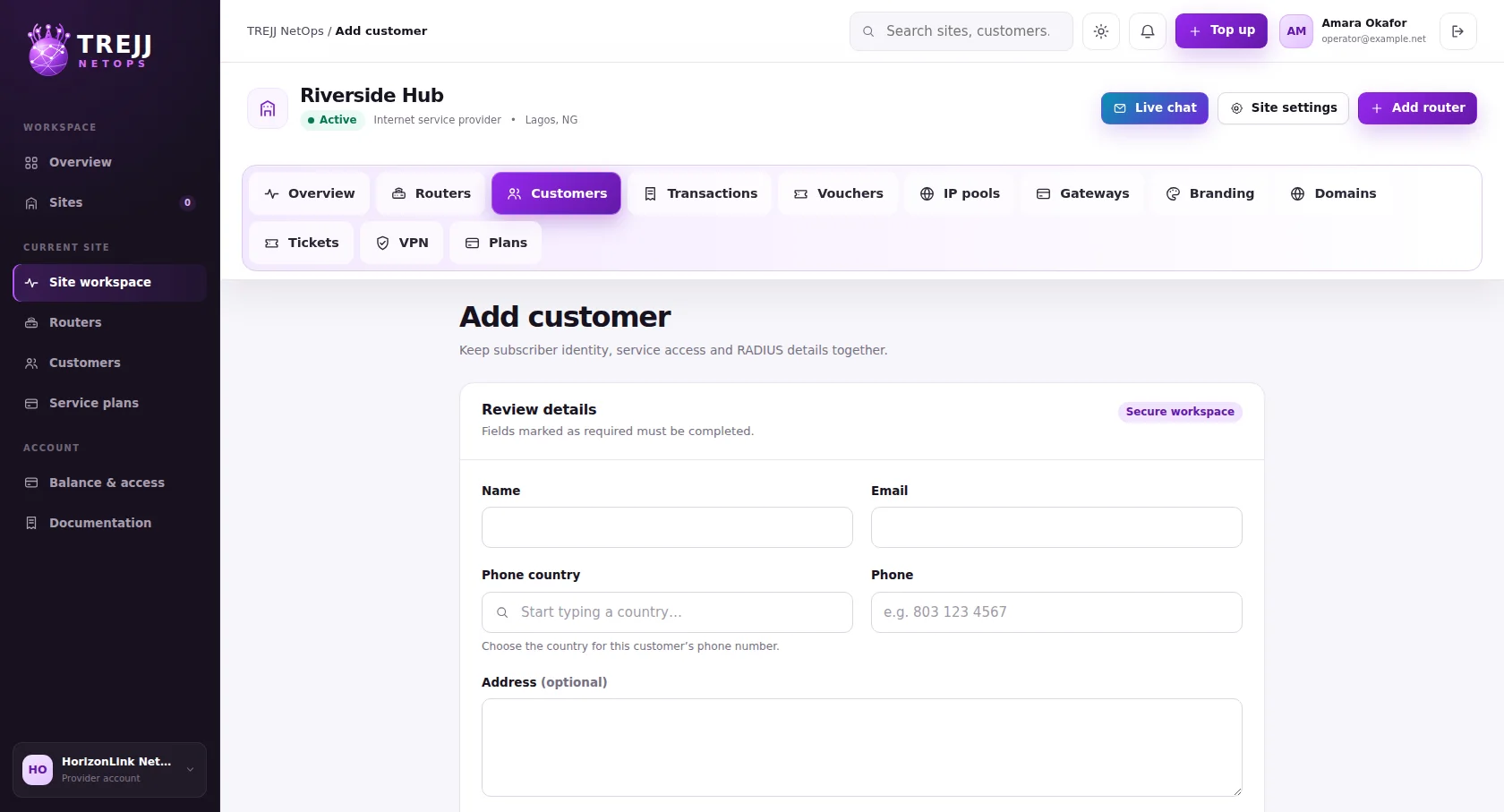Click the AM user avatar
Image resolution: width=1504 pixels, height=812 pixels.
tap(1296, 31)
